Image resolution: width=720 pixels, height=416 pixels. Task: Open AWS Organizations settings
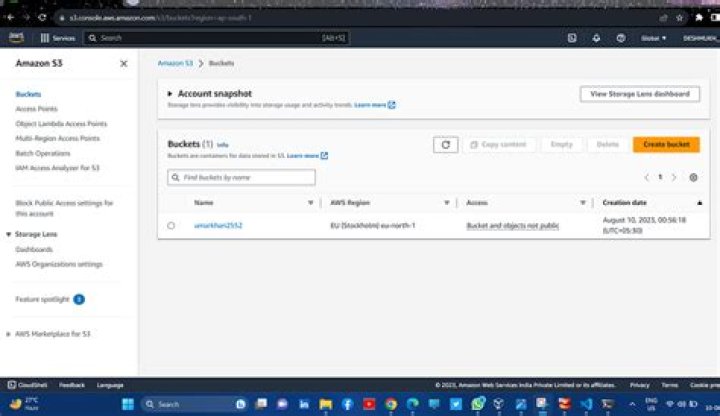point(59,264)
